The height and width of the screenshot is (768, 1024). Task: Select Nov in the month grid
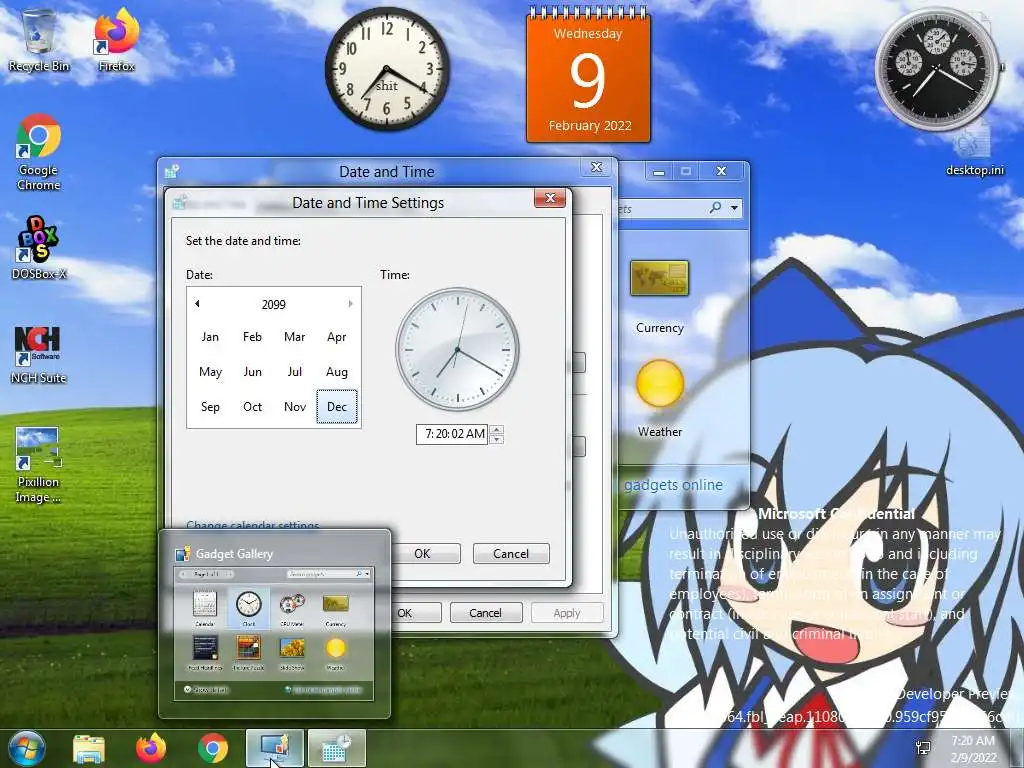coord(295,407)
